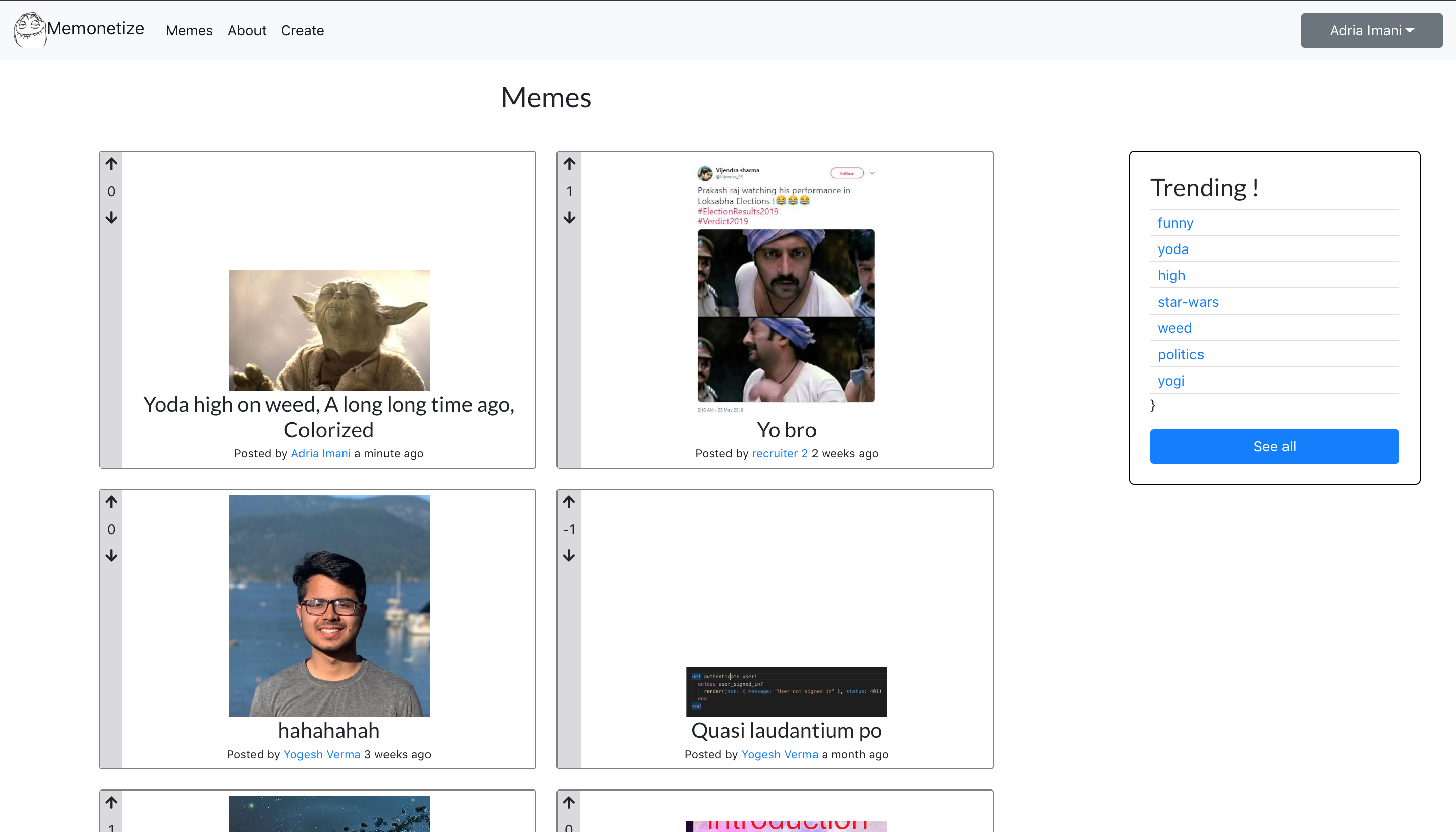Click the Memonetize brand name
Image resolution: width=1456 pixels, height=832 pixels.
click(96, 28)
